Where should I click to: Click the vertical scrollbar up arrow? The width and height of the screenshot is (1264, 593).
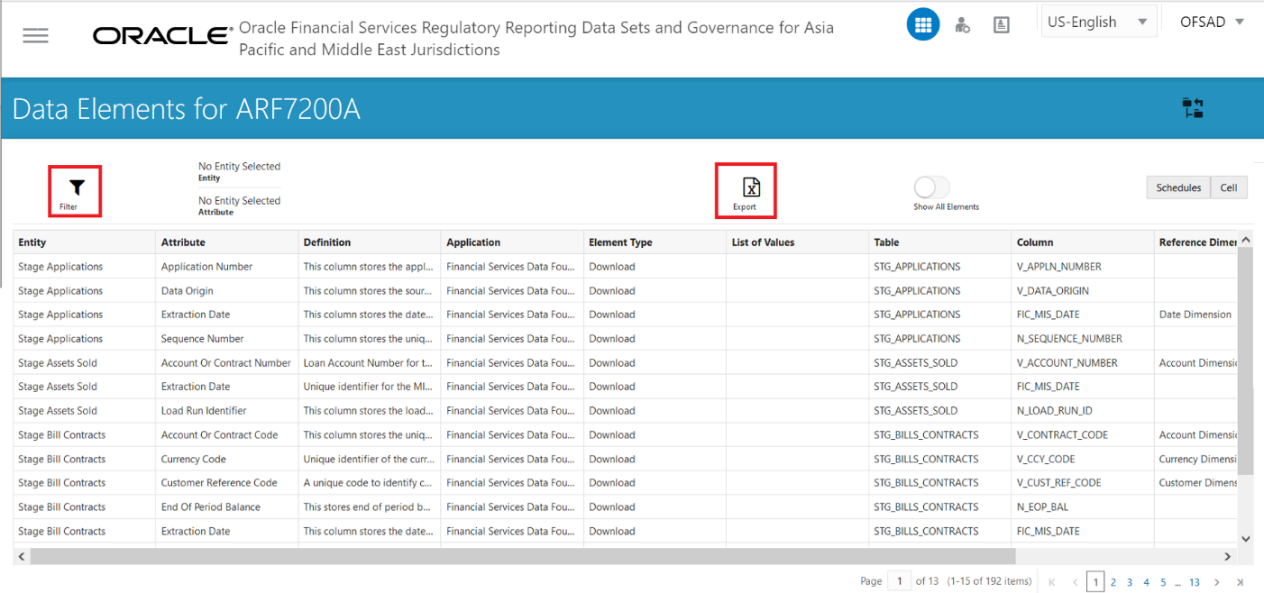(x=1245, y=240)
